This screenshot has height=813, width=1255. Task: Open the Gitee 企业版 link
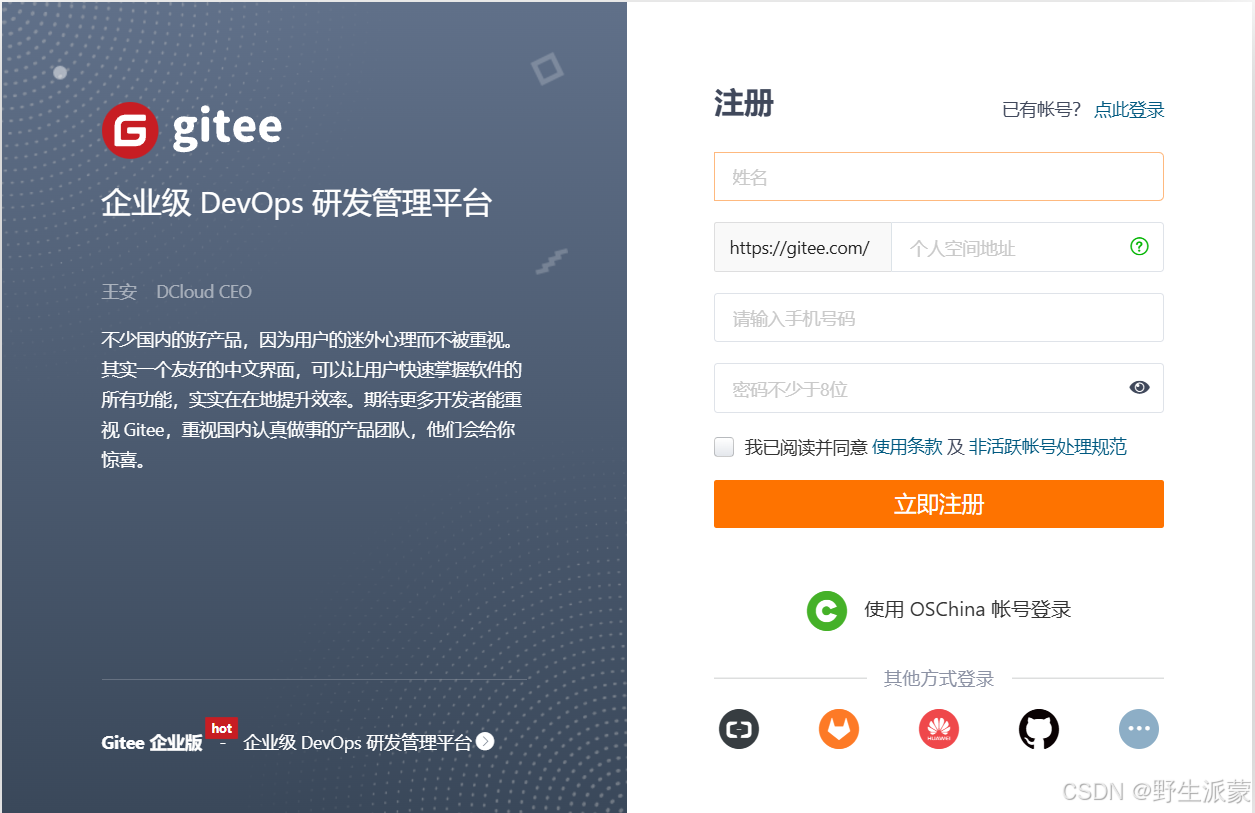point(152,743)
